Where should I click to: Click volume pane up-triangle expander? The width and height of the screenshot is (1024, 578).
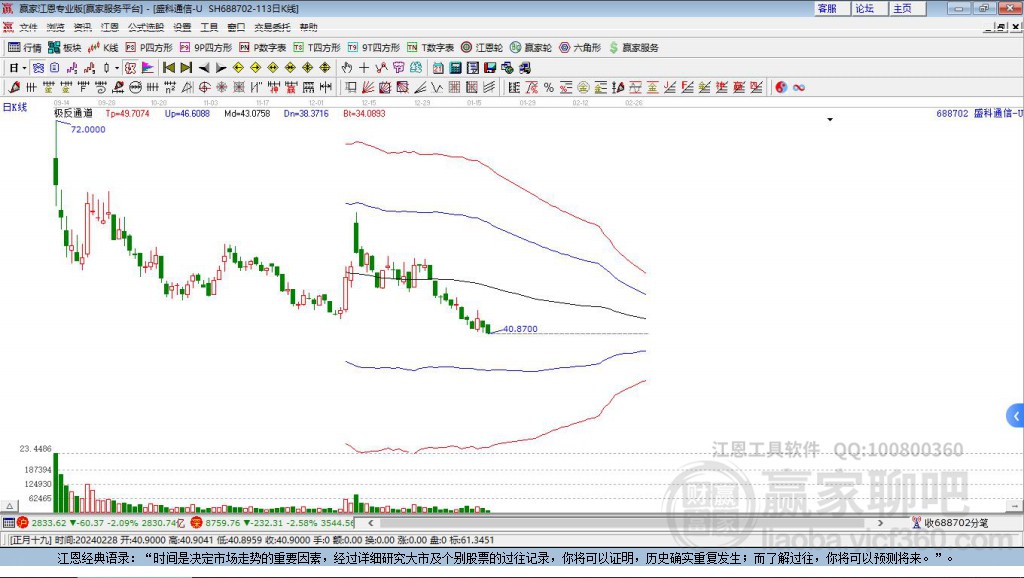[x=10, y=506]
